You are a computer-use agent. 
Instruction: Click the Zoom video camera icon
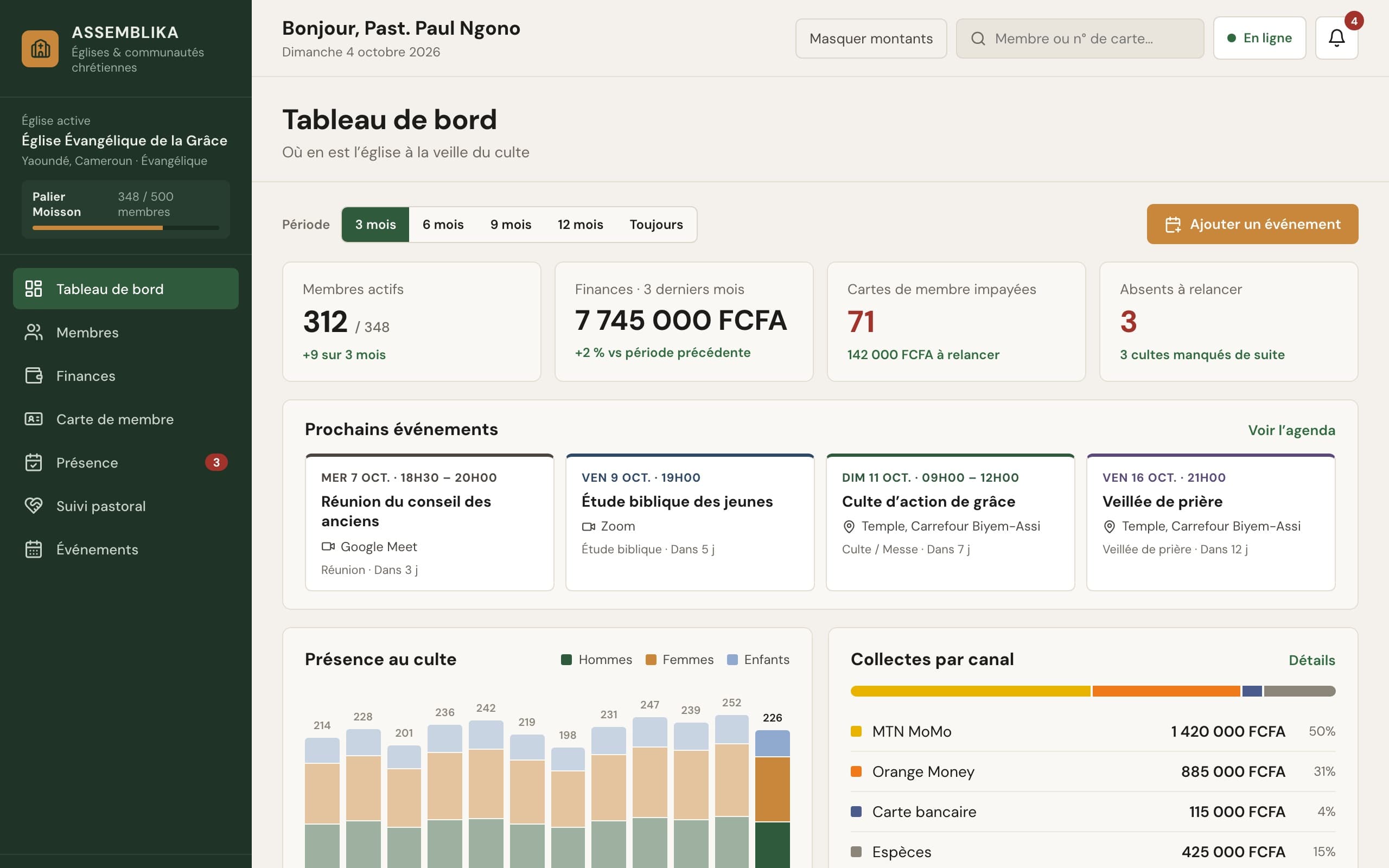[x=588, y=526]
